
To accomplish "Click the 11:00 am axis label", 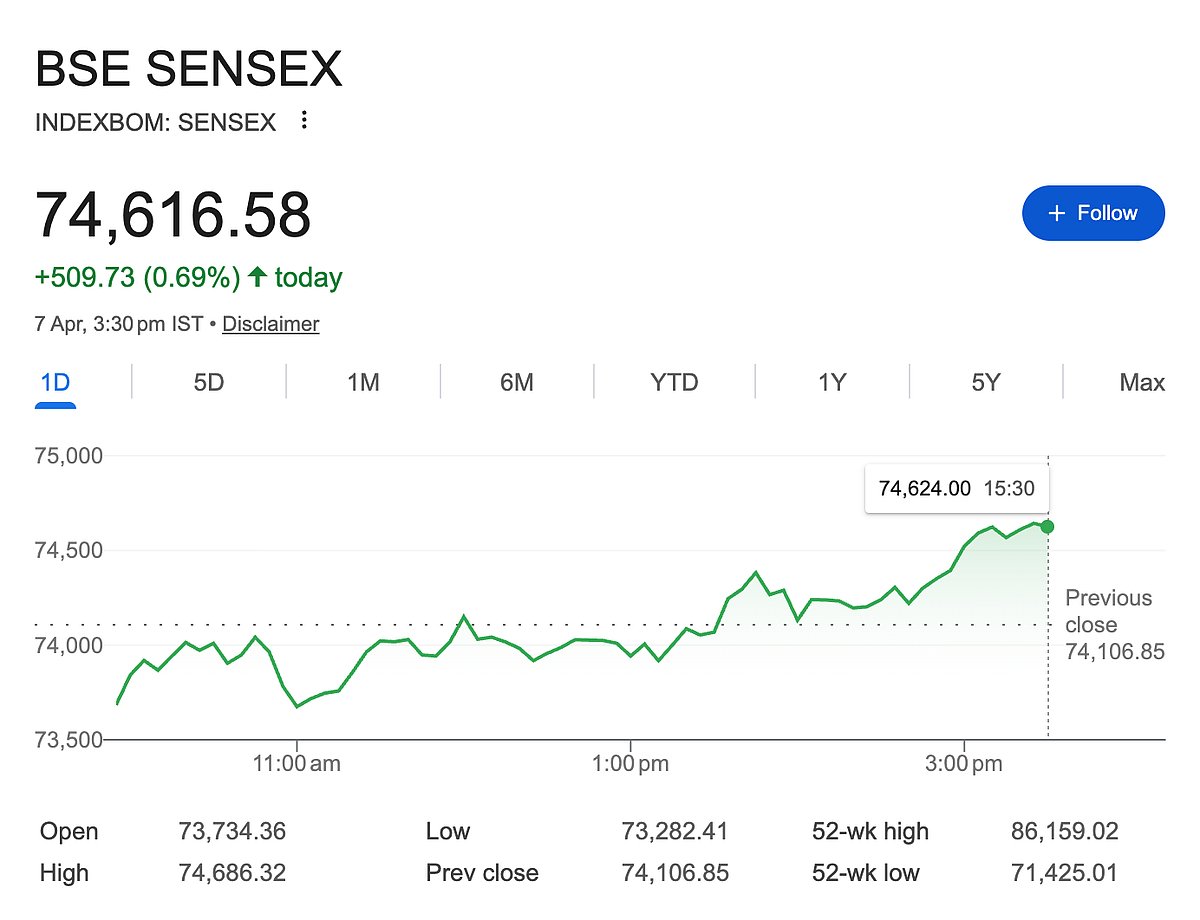I will pyautogui.click(x=297, y=765).
